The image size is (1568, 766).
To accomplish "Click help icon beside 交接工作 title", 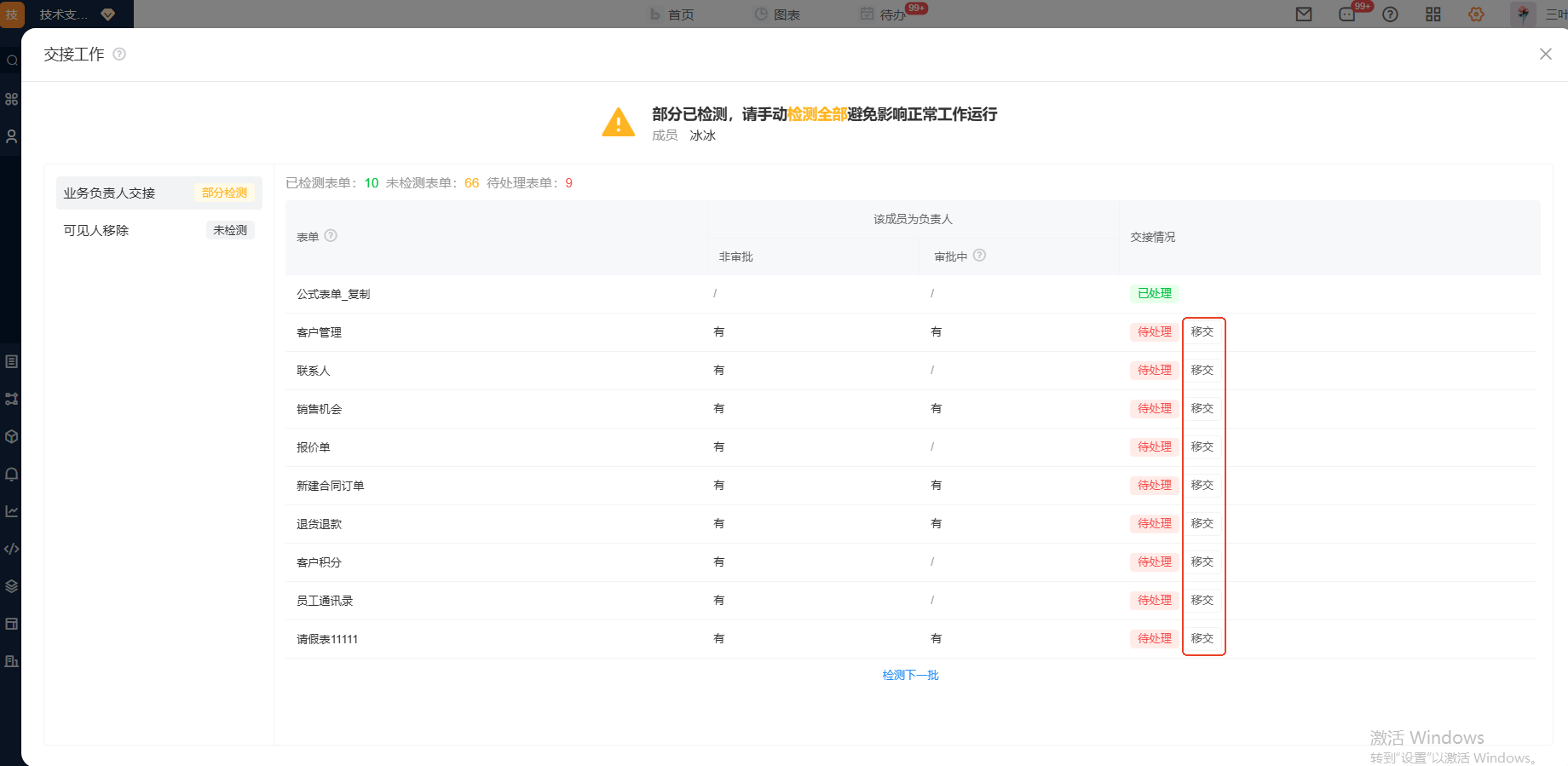I will 119,54.
